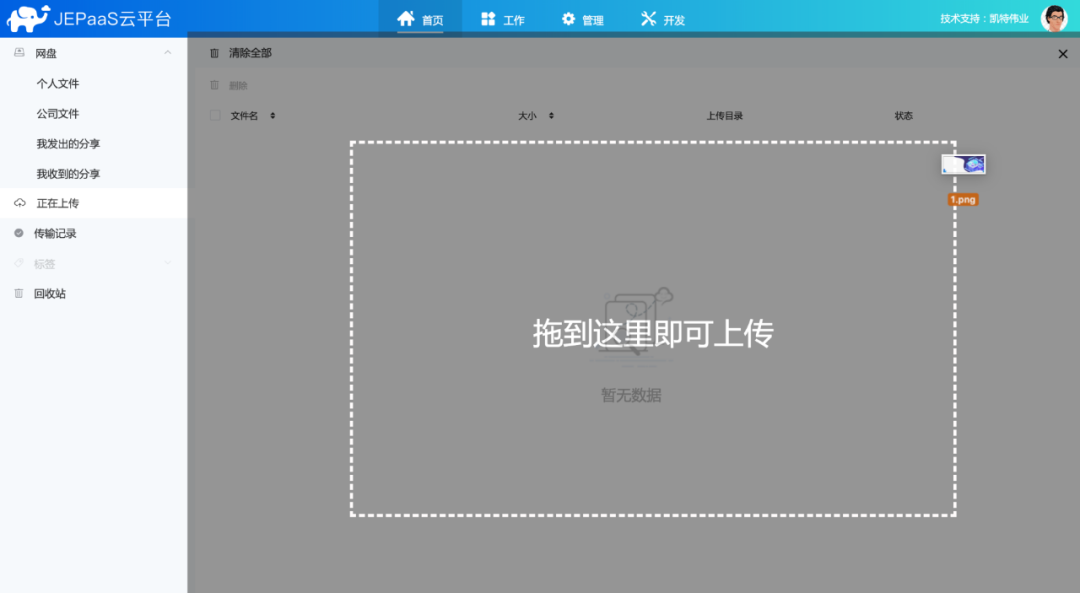1080x593 pixels.
Task: Click the 管理 gear icon
Action: [x=568, y=19]
